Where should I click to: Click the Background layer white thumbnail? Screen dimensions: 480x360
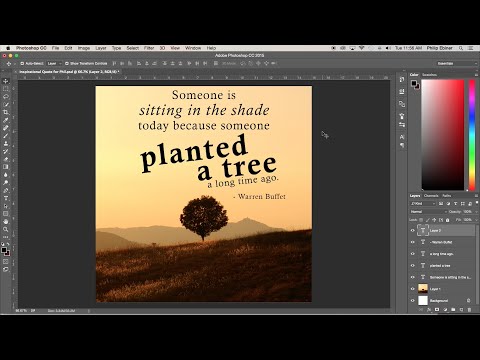[x=423, y=300]
